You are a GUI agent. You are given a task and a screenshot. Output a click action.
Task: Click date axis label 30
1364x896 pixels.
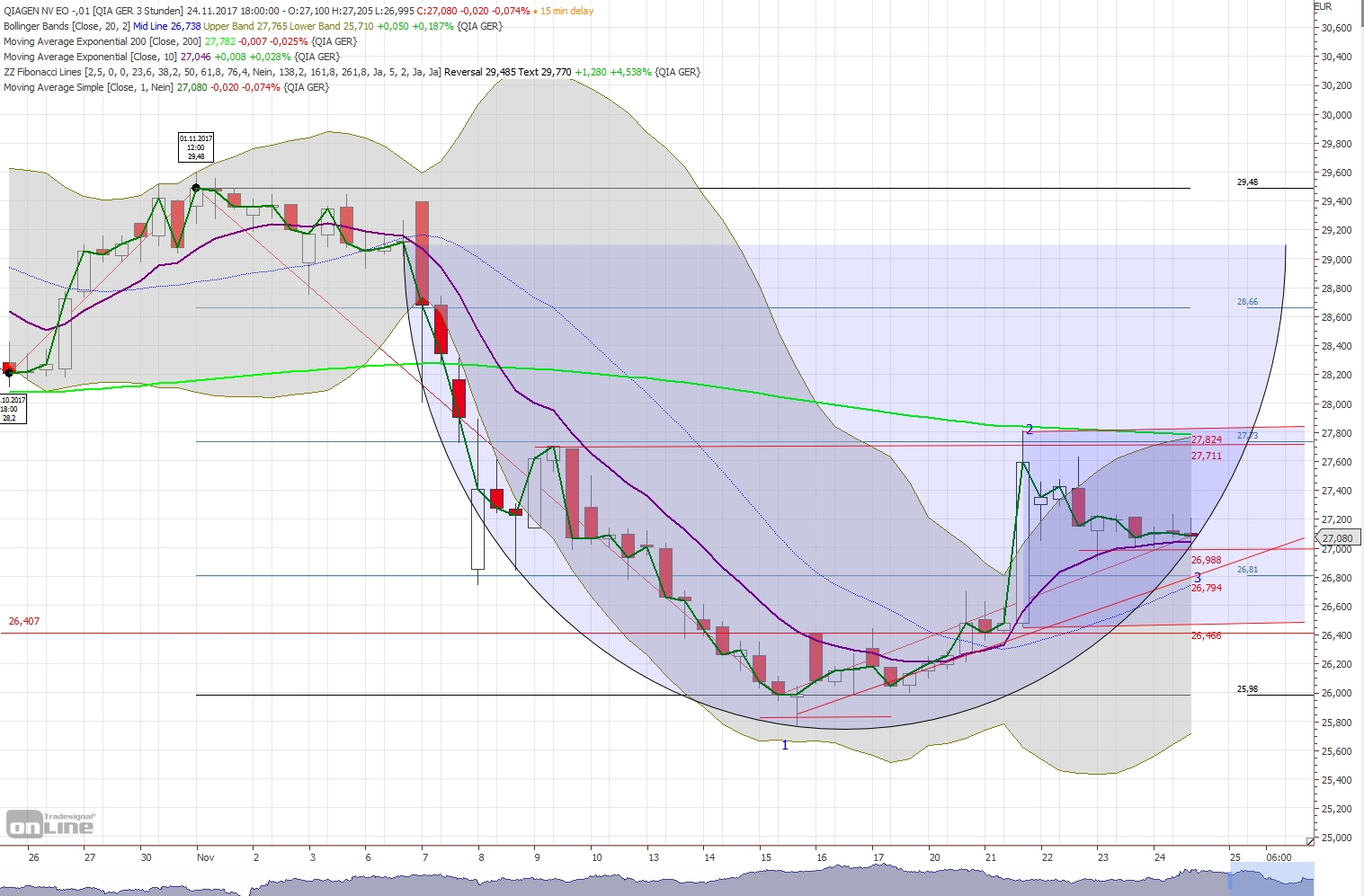[146, 857]
